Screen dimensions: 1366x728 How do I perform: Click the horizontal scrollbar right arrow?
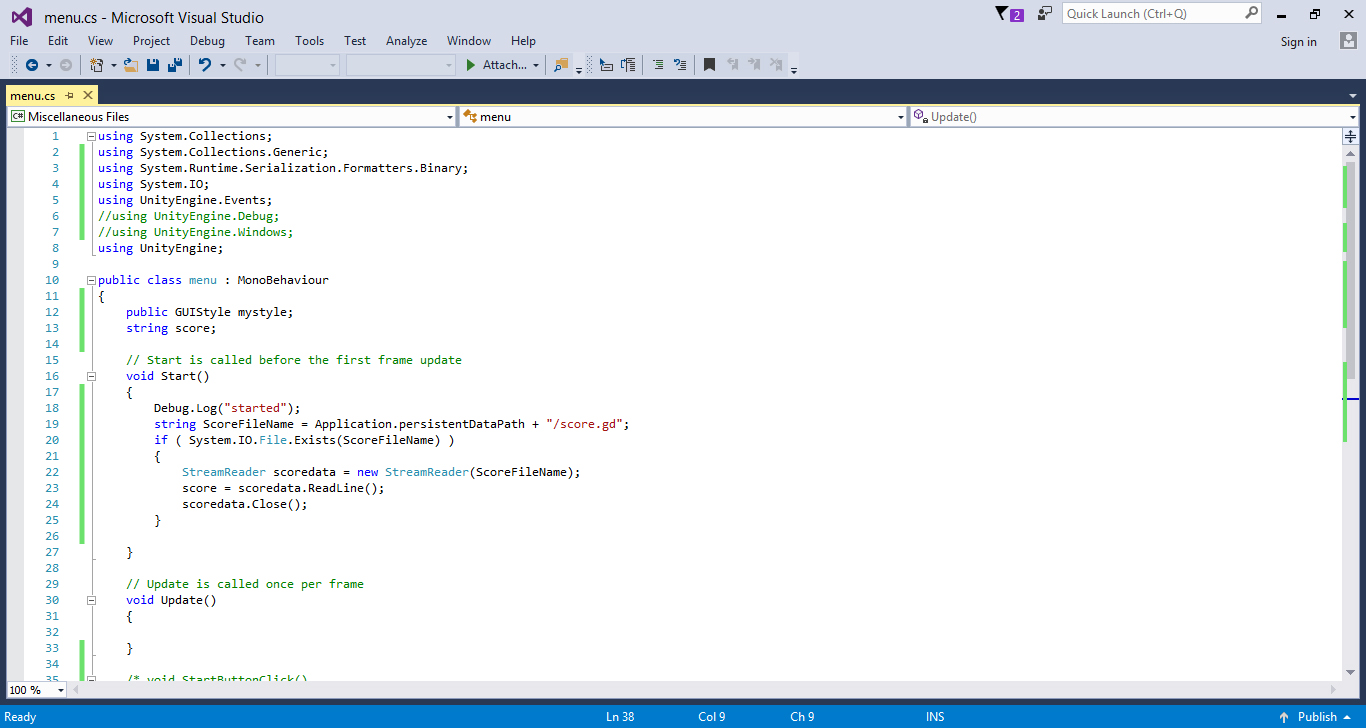point(1331,690)
